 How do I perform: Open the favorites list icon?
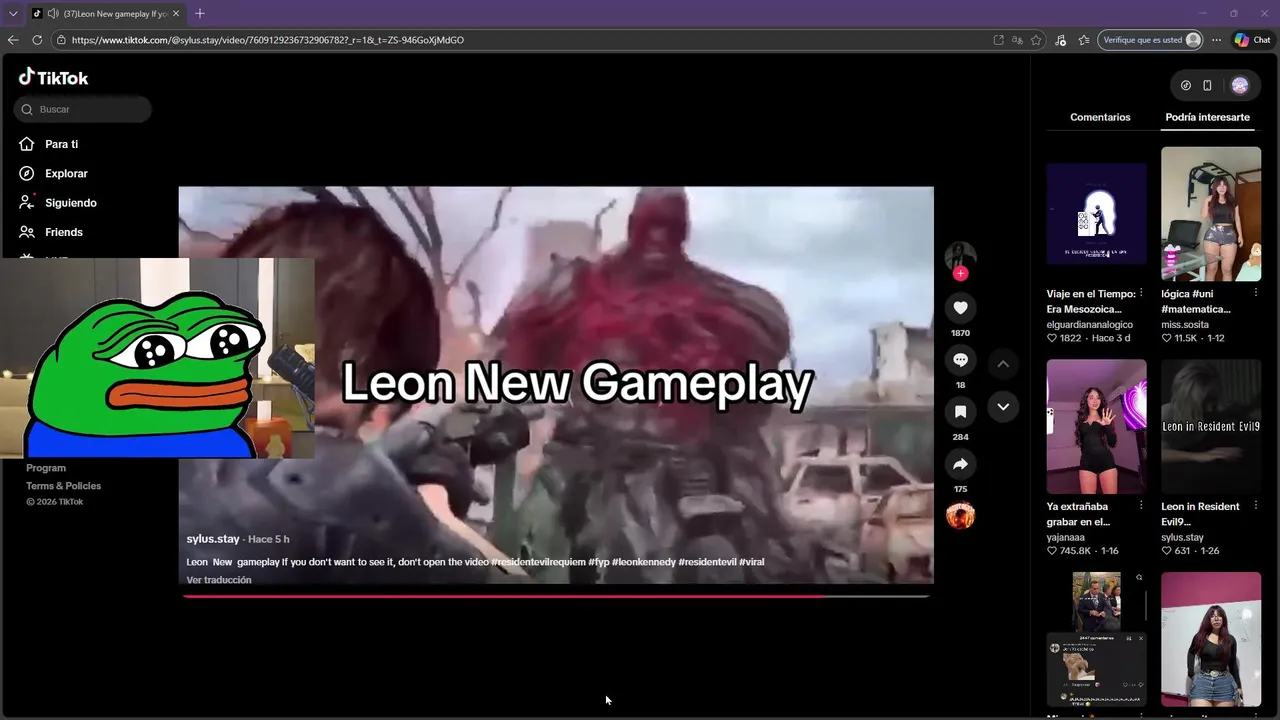point(1084,40)
